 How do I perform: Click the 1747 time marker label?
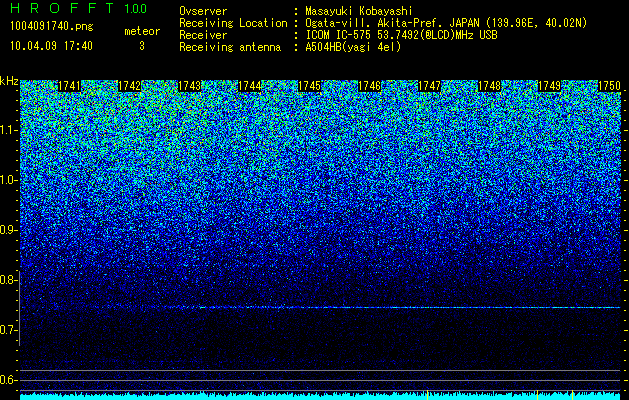coord(429,86)
